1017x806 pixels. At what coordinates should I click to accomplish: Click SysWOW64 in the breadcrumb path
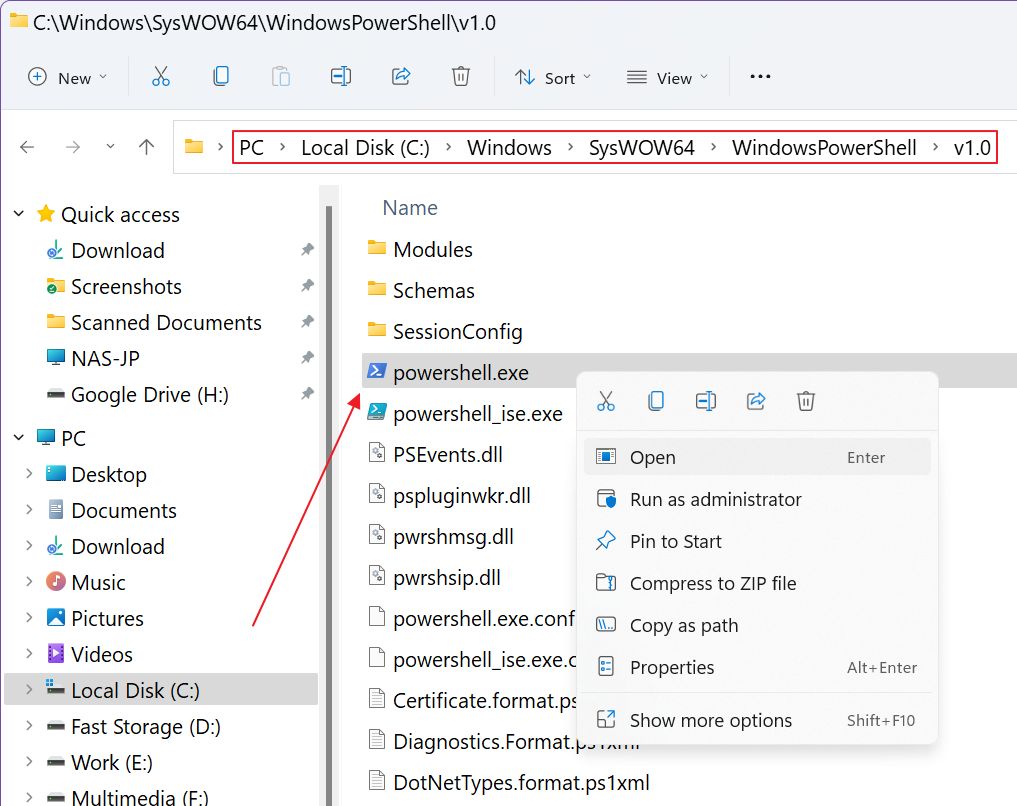641,147
